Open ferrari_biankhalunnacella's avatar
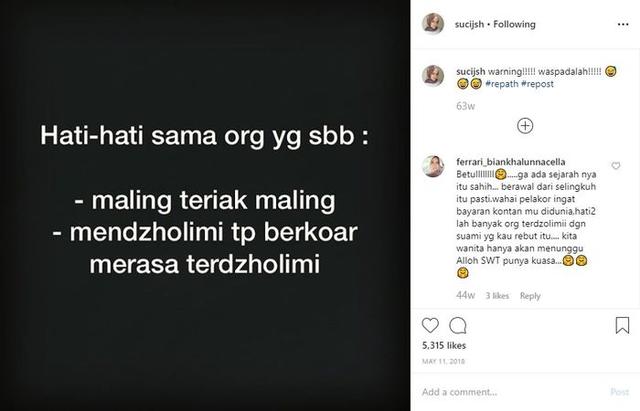 [x=433, y=166]
